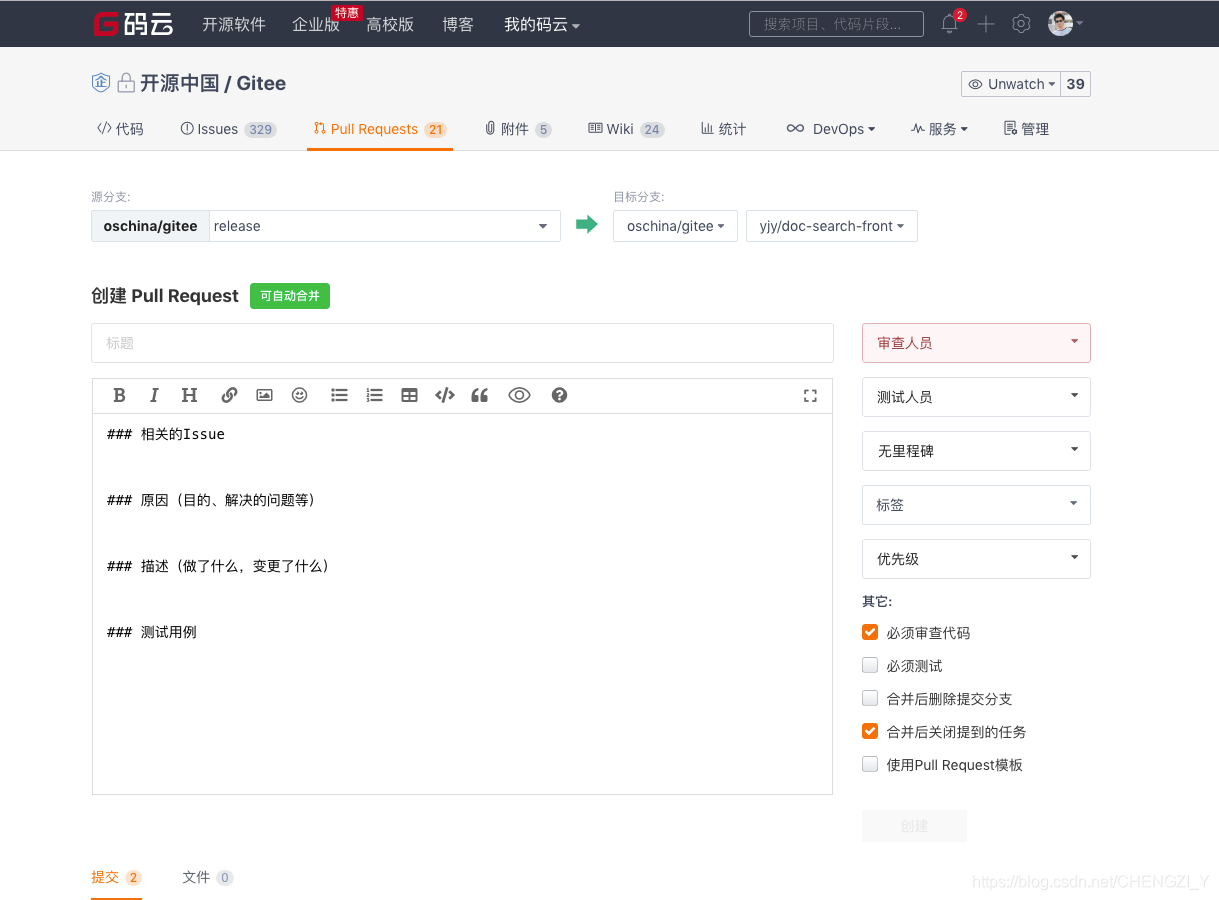The width and height of the screenshot is (1219, 900).
Task: Toggle 合并后关闭提到的任务 checkbox
Action: [870, 731]
